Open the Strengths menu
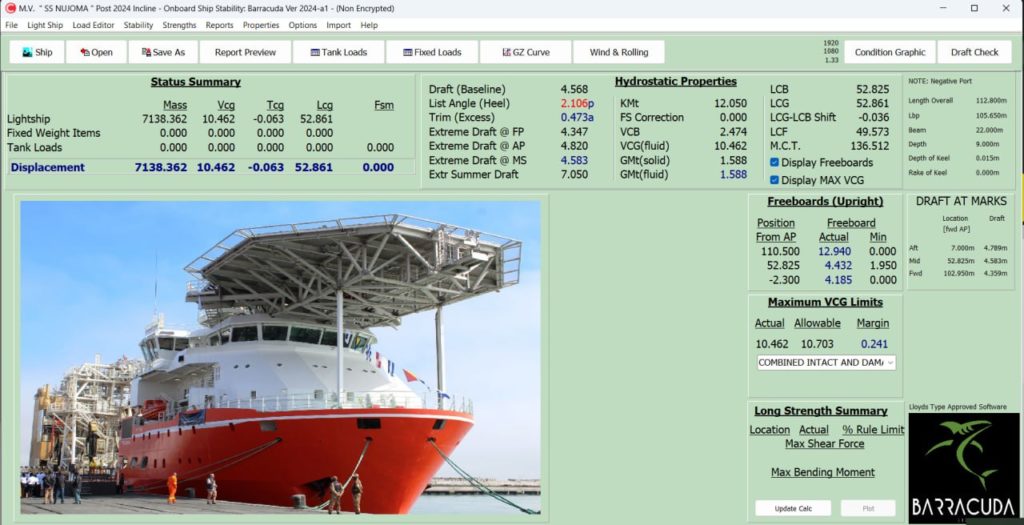This screenshot has height=525, width=1024. click(x=179, y=25)
